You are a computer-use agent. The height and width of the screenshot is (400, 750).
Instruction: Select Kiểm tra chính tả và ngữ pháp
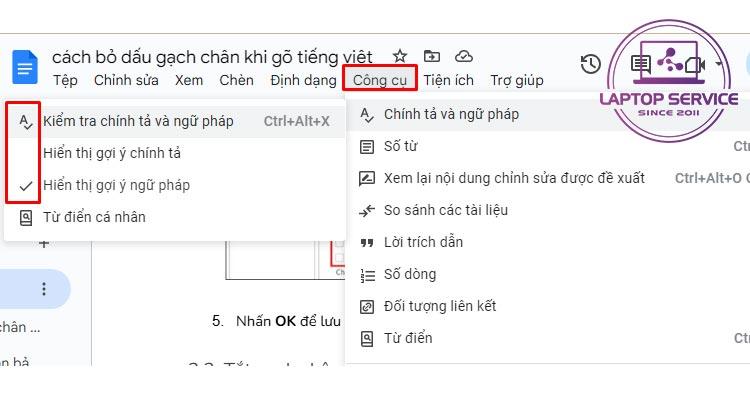click(x=138, y=121)
